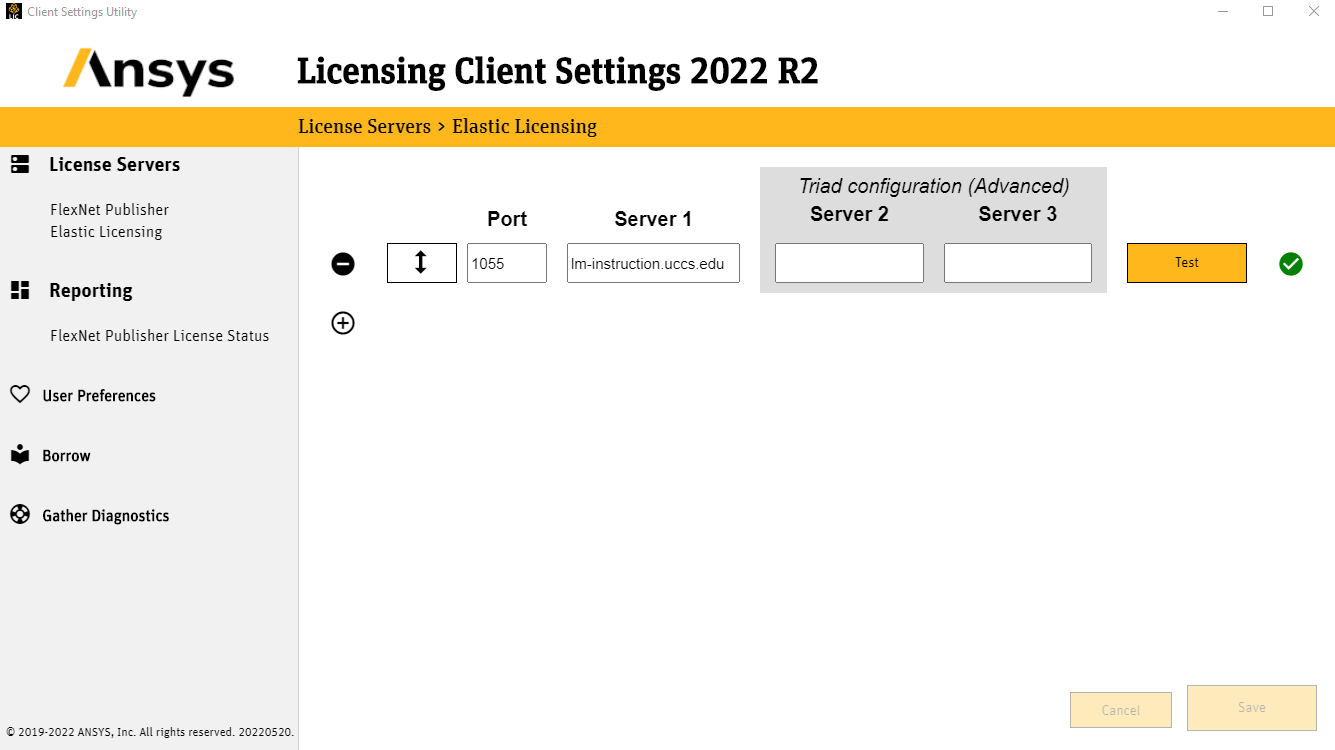Edit the Server 1 hostname field
This screenshot has height=750, width=1335.
[x=653, y=263]
